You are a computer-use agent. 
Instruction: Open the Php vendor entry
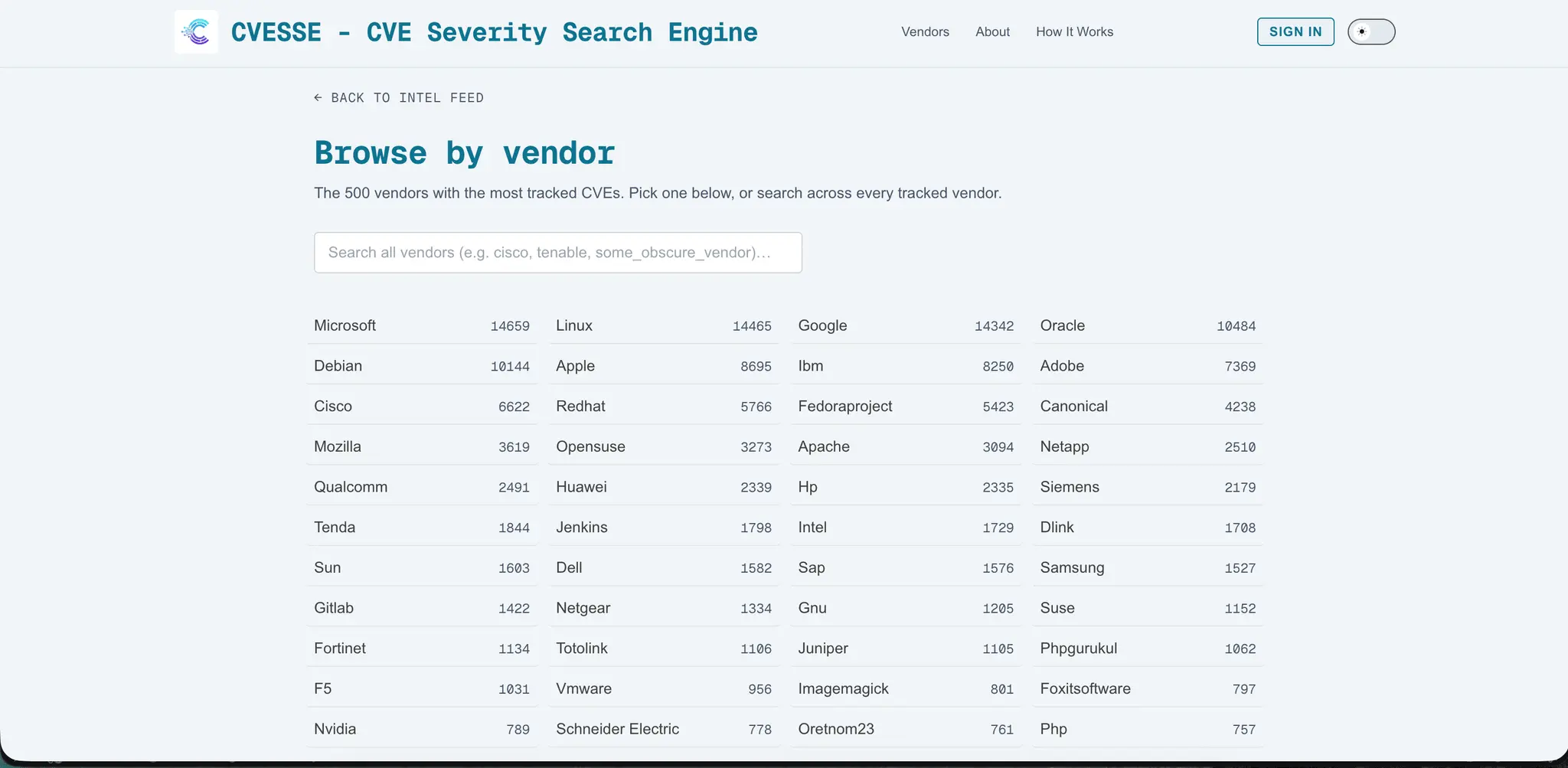click(1148, 730)
